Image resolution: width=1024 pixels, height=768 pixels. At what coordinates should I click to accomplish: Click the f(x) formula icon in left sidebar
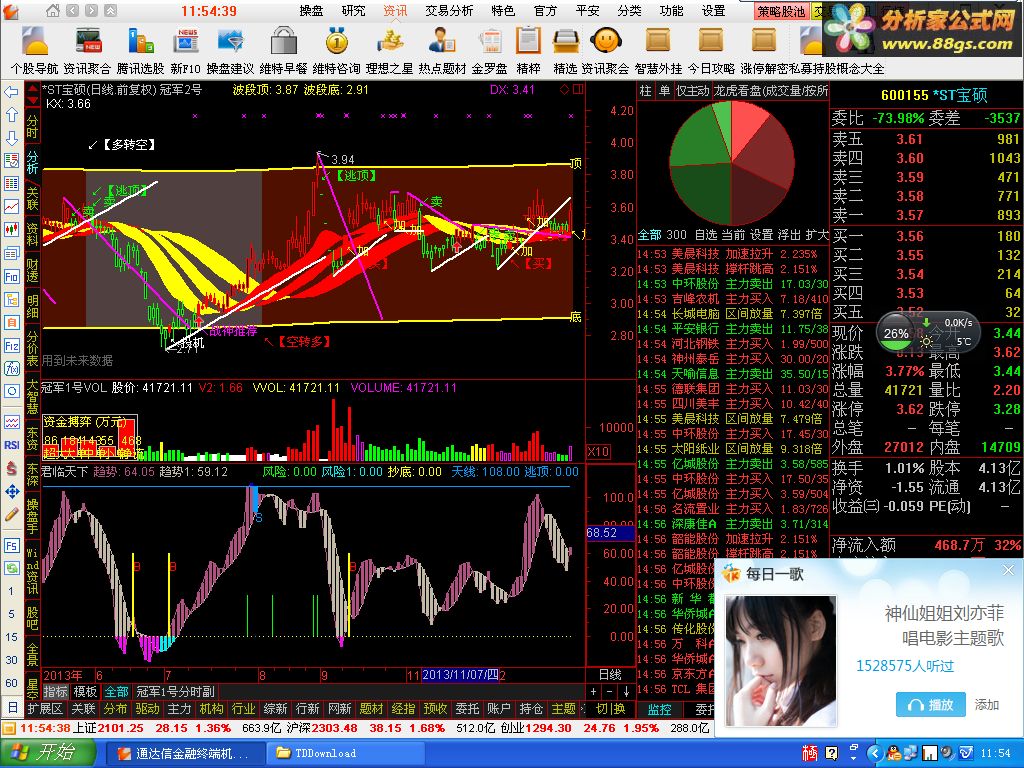tap(11, 368)
